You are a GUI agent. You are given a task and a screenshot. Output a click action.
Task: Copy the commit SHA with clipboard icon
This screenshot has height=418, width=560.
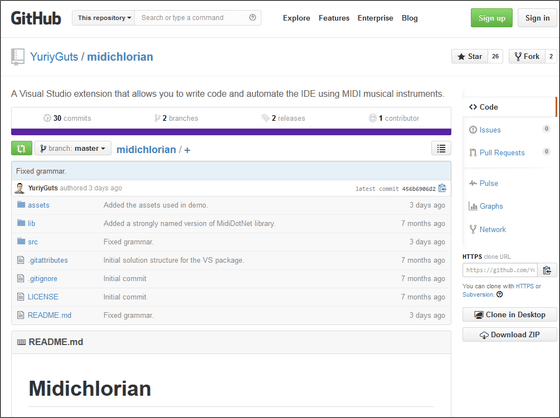tap(442, 188)
